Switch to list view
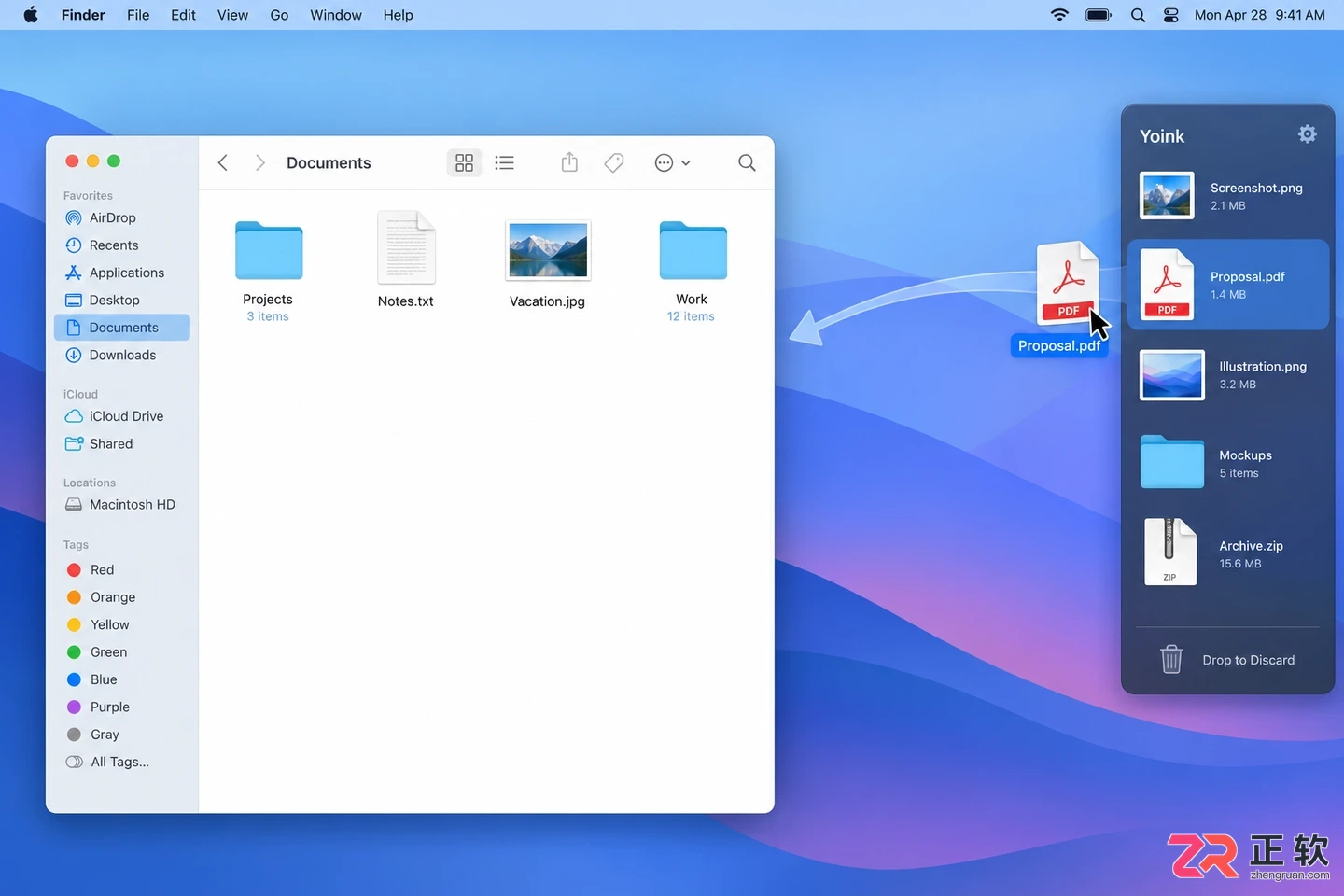1344x896 pixels. tap(505, 162)
